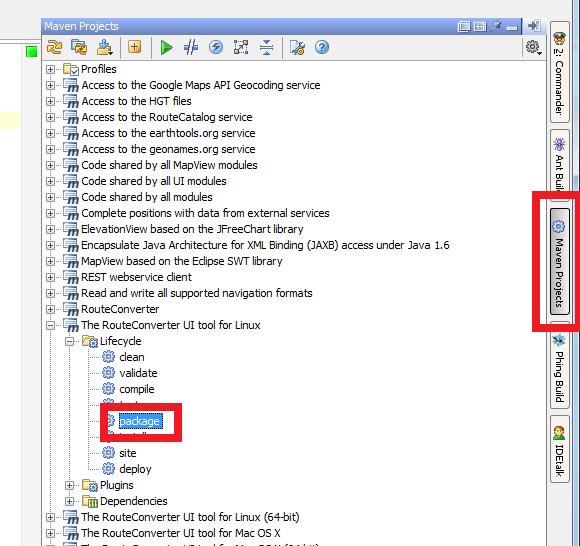
Task: Click the Reimport All Maven Projects icon
Action: 55,47
